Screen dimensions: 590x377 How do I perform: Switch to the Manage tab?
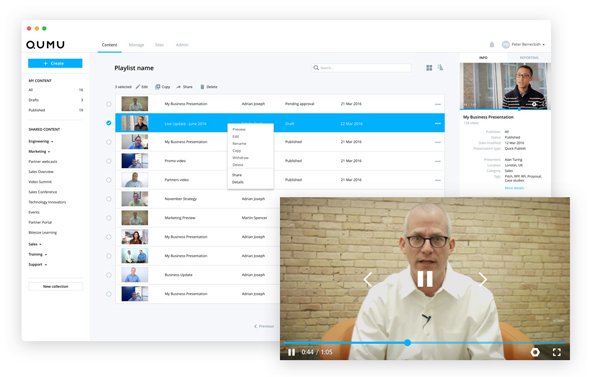pyautogui.click(x=136, y=45)
